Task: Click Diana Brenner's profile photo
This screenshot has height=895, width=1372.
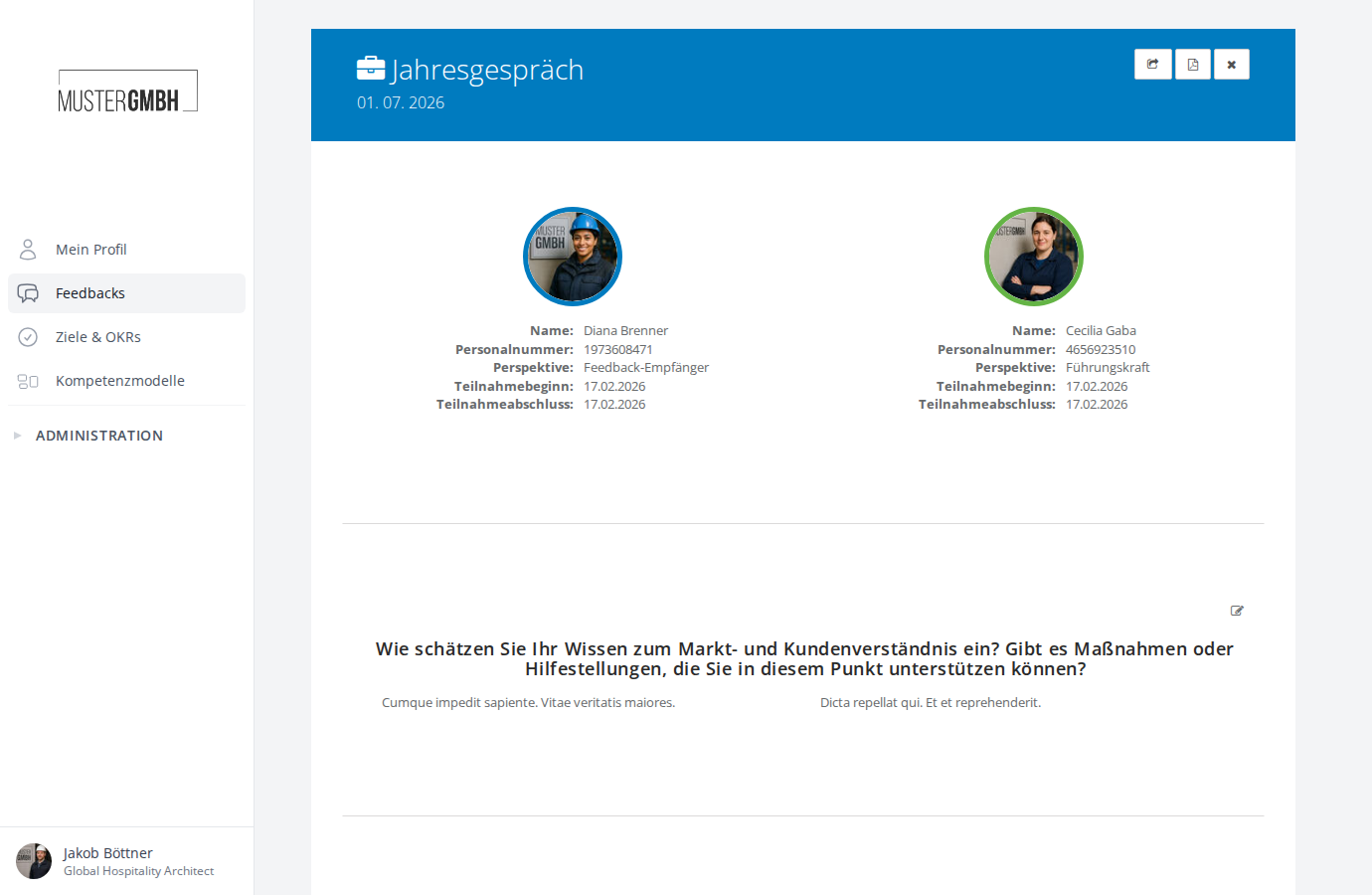Action: point(573,257)
